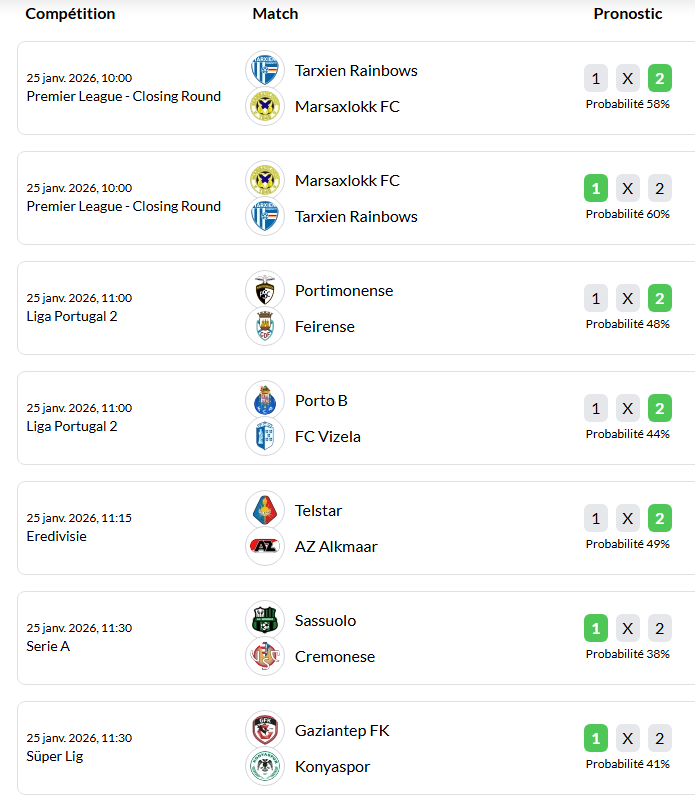Click the AZ Alkmaar team name
This screenshot has height=796, width=695.
(x=336, y=546)
